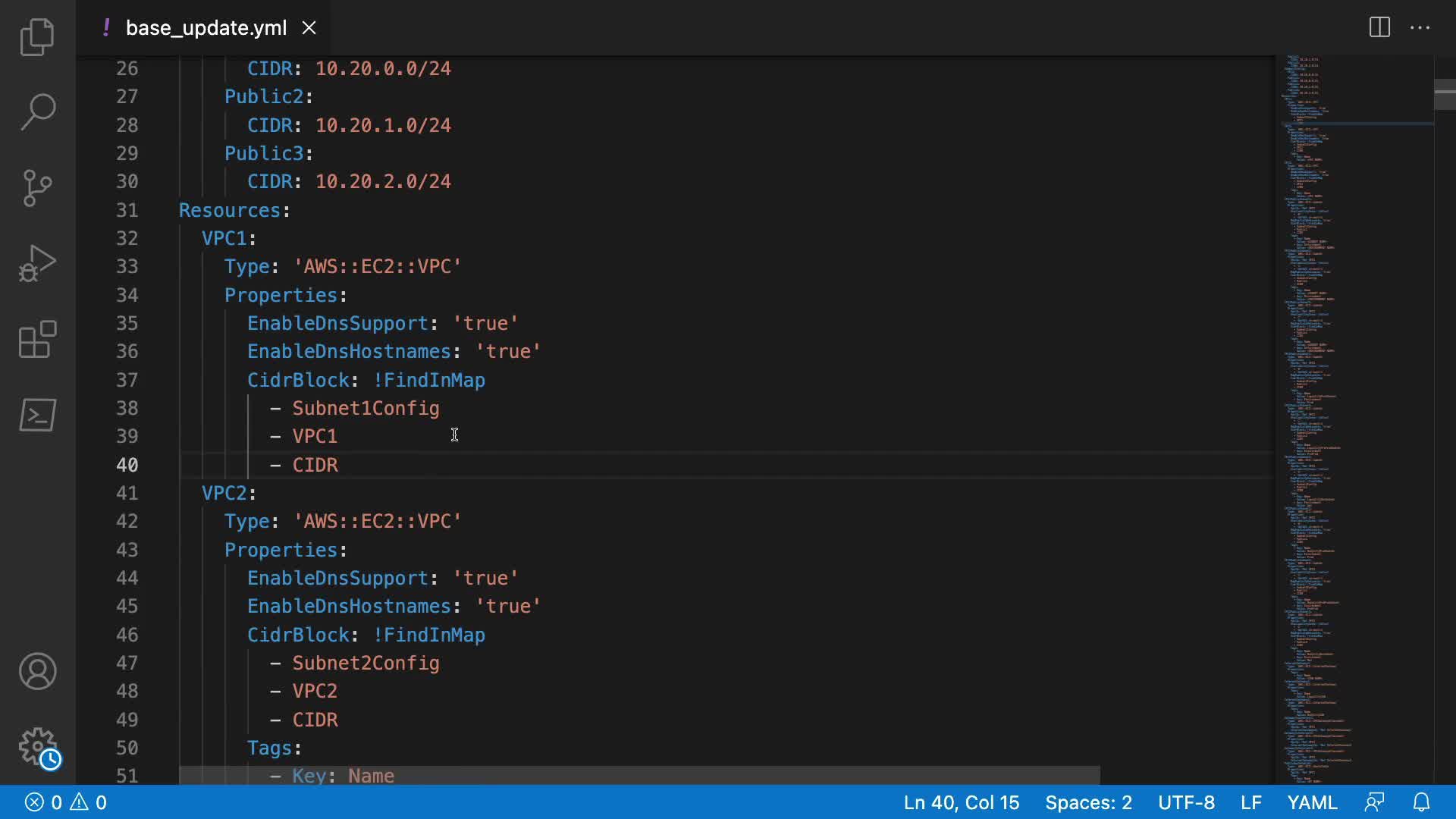
Task: Click the Split Editor Right icon
Action: (x=1379, y=28)
